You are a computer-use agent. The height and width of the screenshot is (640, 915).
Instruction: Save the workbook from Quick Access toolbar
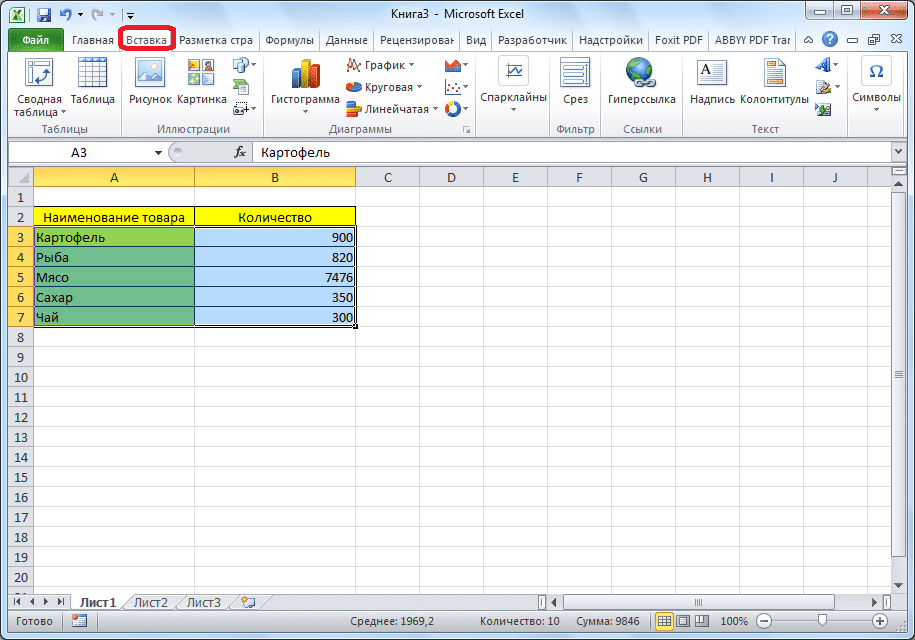[x=43, y=15]
